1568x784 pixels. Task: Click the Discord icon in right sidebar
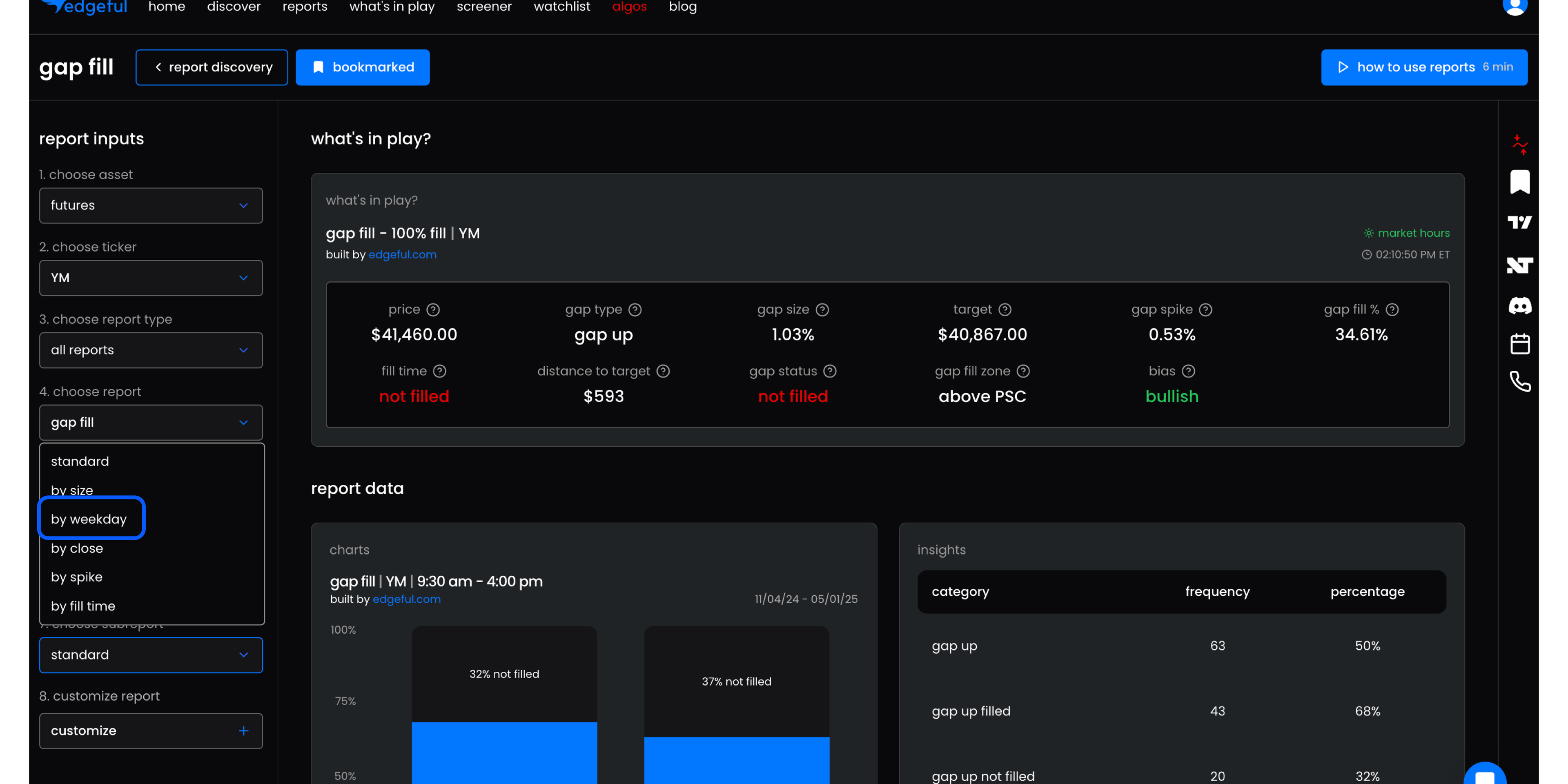click(x=1519, y=305)
